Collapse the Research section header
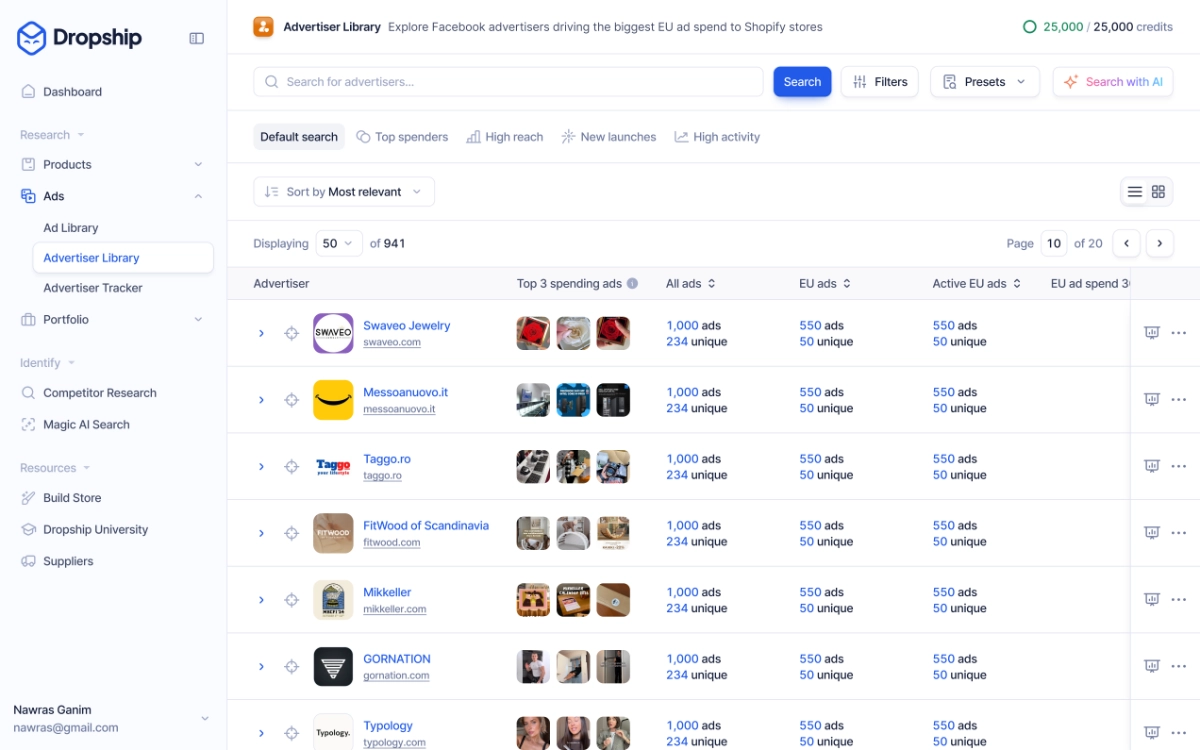This screenshot has height=750, width=1200. pos(52,135)
